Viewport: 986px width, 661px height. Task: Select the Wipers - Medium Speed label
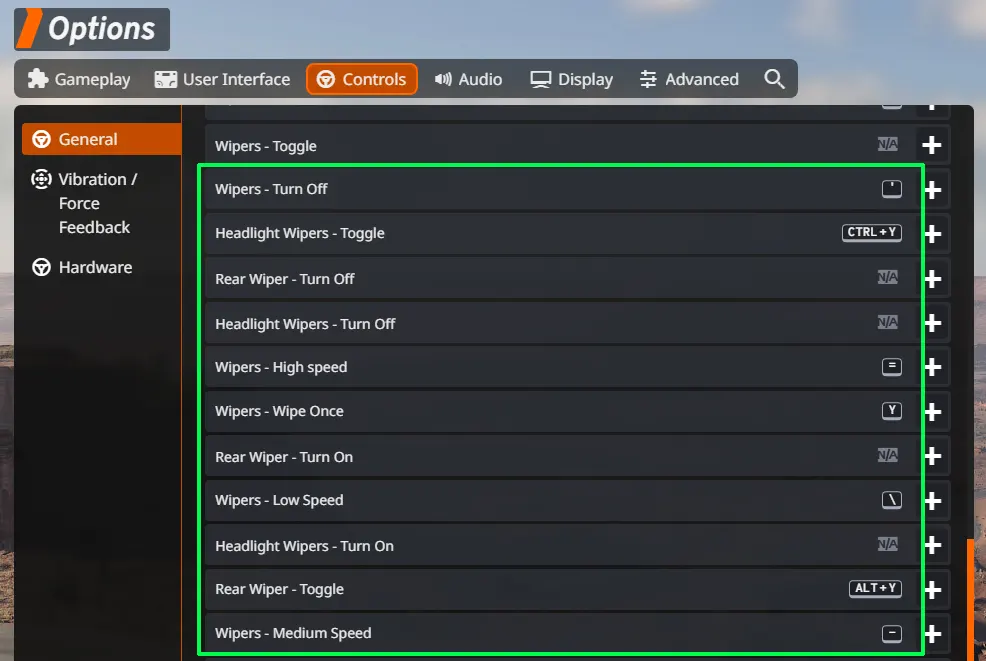point(293,633)
